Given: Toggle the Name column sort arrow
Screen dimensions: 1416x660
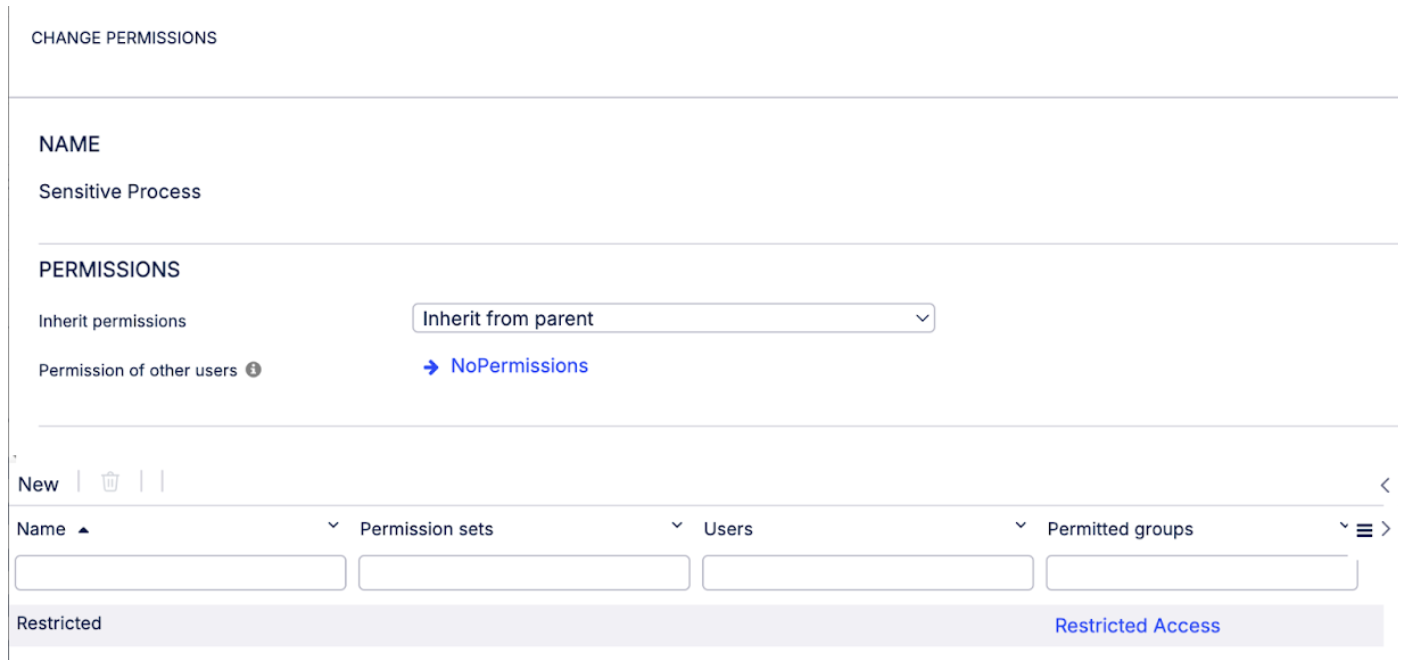Looking at the screenshot, I should [x=82, y=530].
